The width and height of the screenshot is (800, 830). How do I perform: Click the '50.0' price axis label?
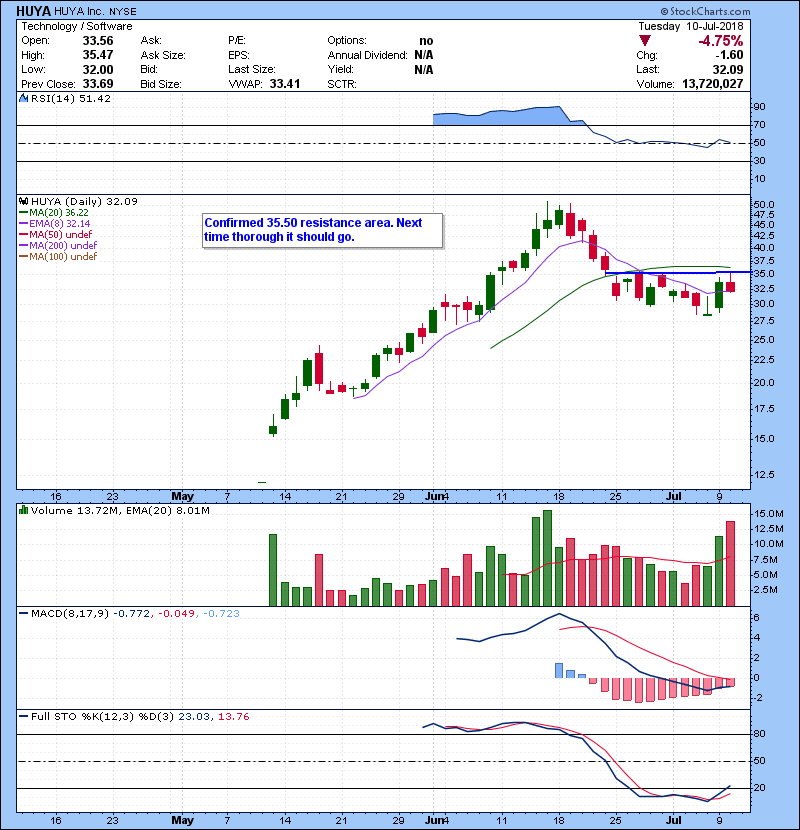764,204
